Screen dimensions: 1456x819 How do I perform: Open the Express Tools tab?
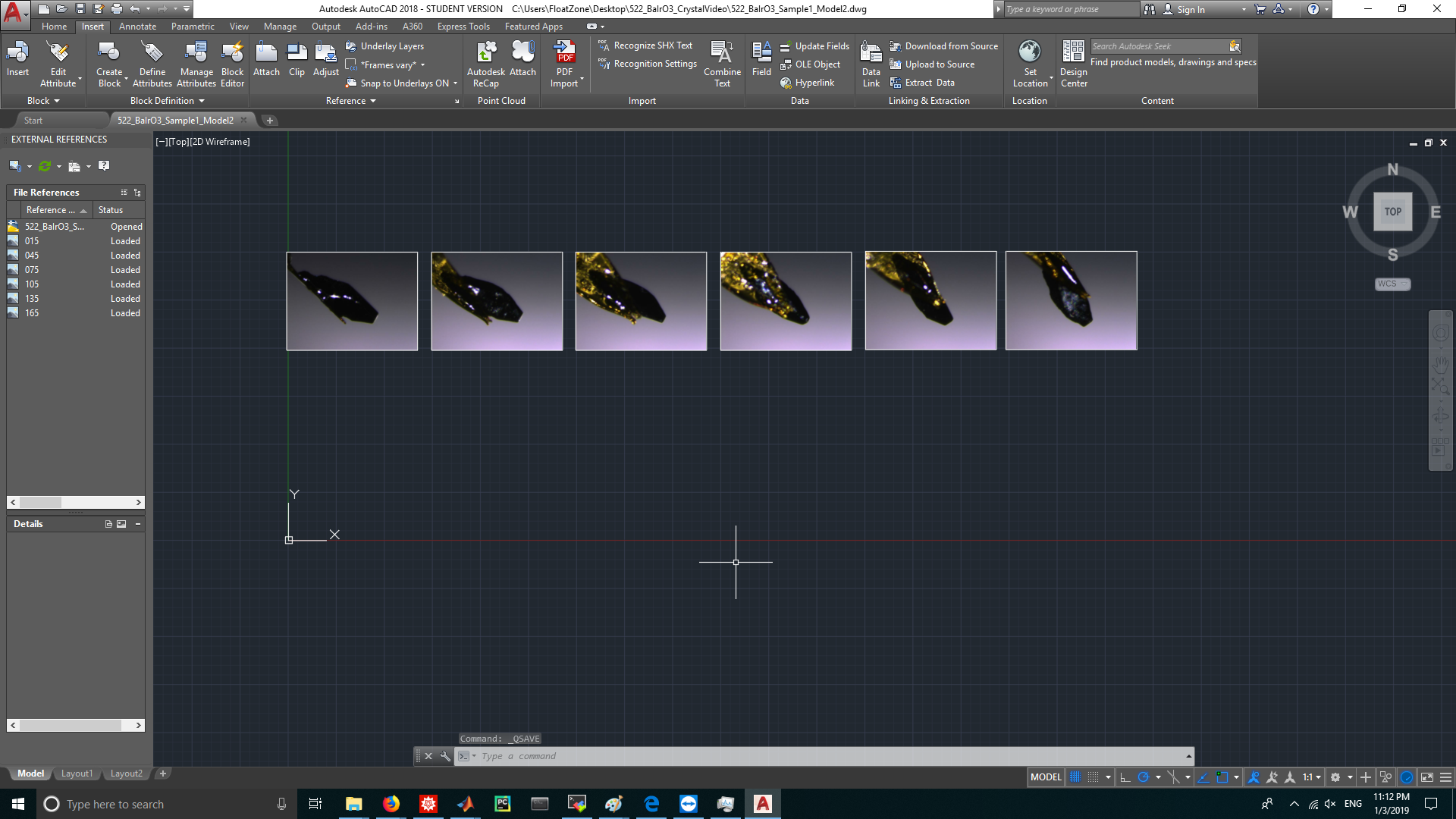(463, 27)
